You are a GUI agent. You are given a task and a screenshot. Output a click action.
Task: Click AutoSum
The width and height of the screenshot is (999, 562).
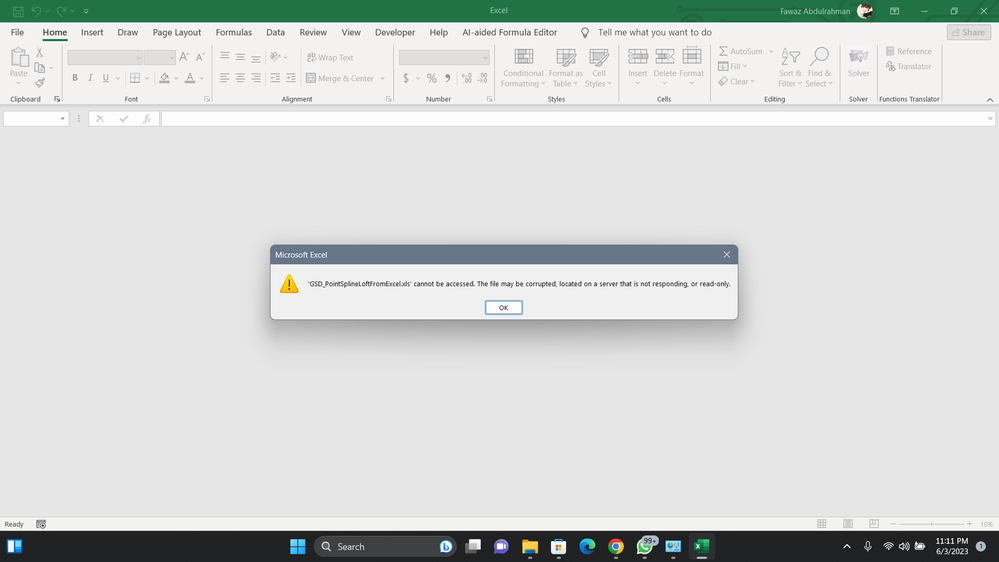(740, 51)
